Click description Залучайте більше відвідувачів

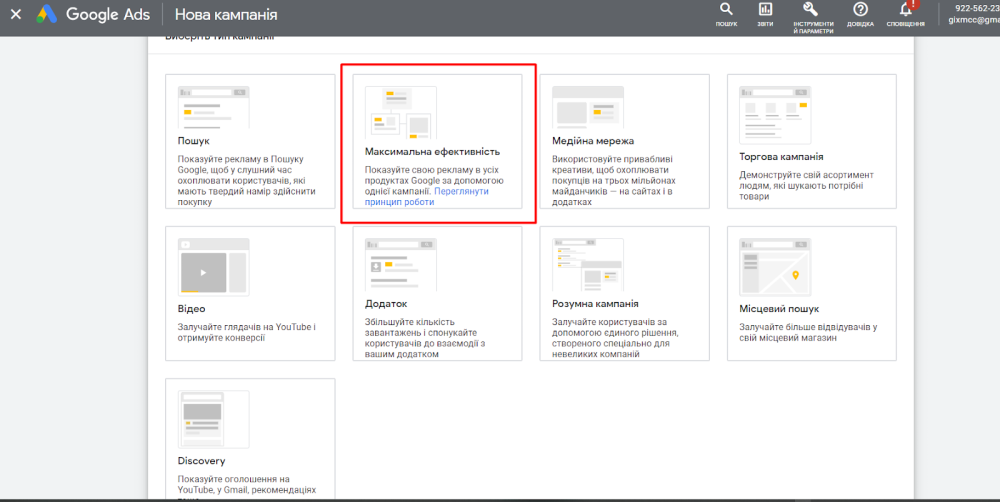808,332
